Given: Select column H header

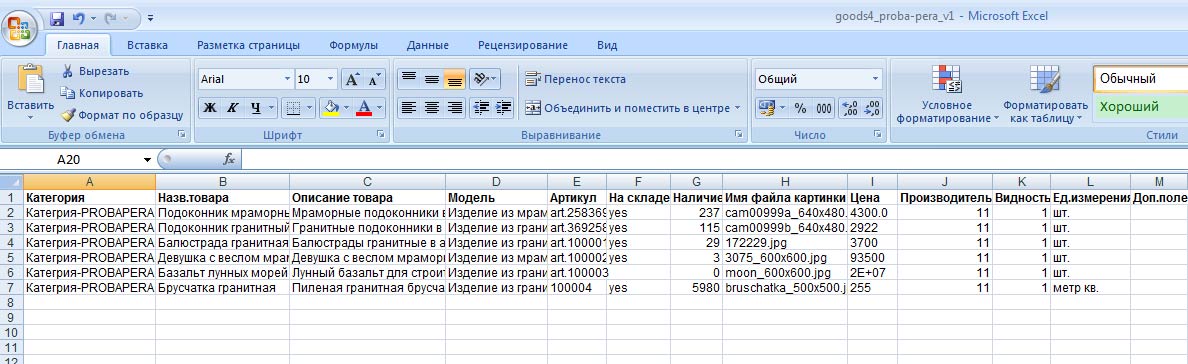Looking at the screenshot, I should 785,182.
